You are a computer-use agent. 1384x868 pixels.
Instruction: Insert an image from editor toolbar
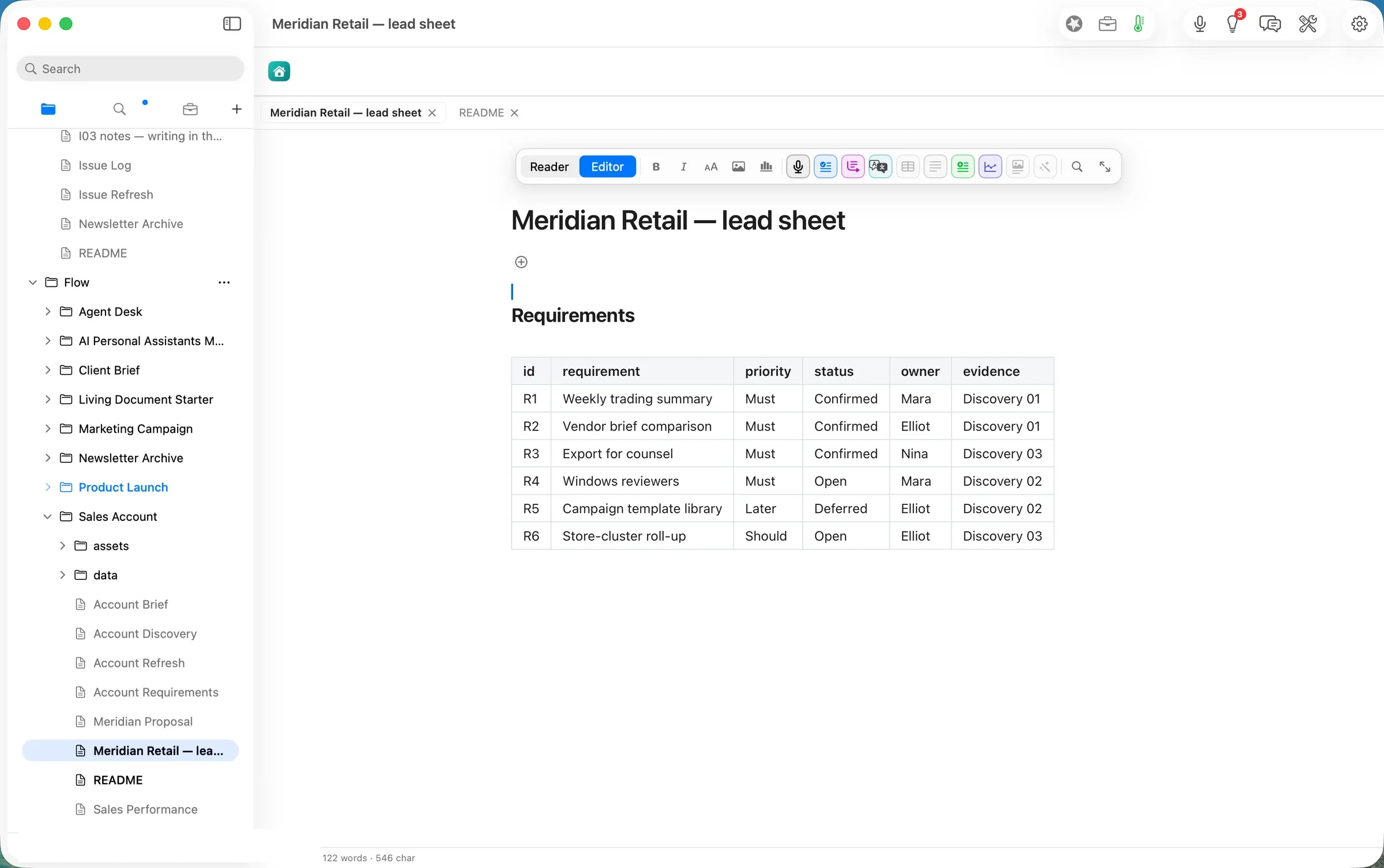point(739,167)
